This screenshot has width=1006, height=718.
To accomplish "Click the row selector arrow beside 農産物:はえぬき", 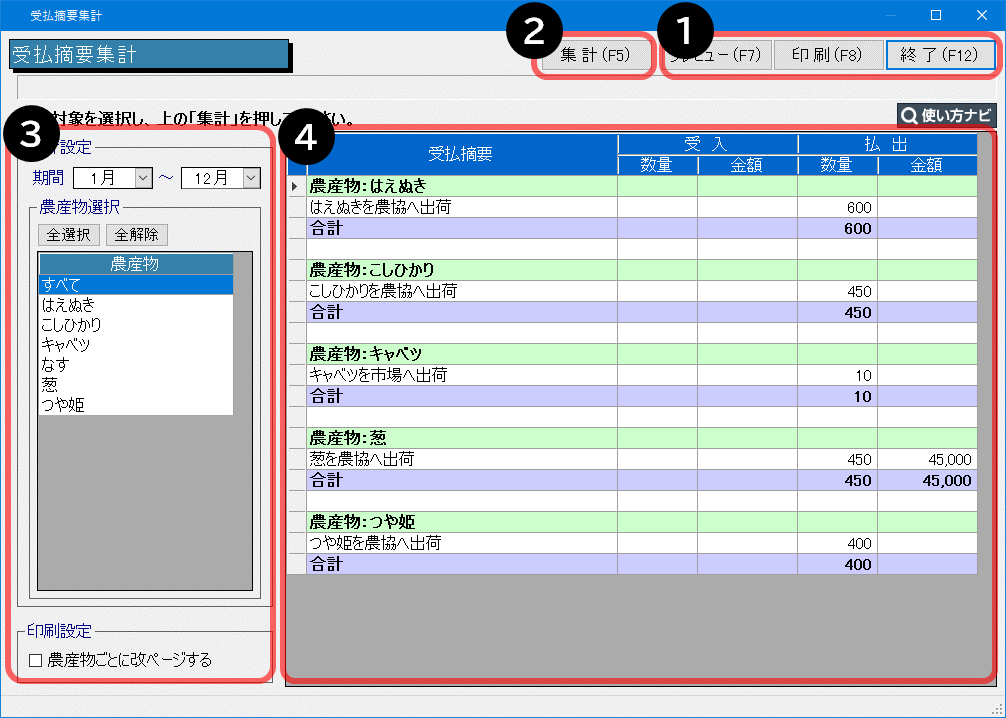I will click(x=296, y=186).
